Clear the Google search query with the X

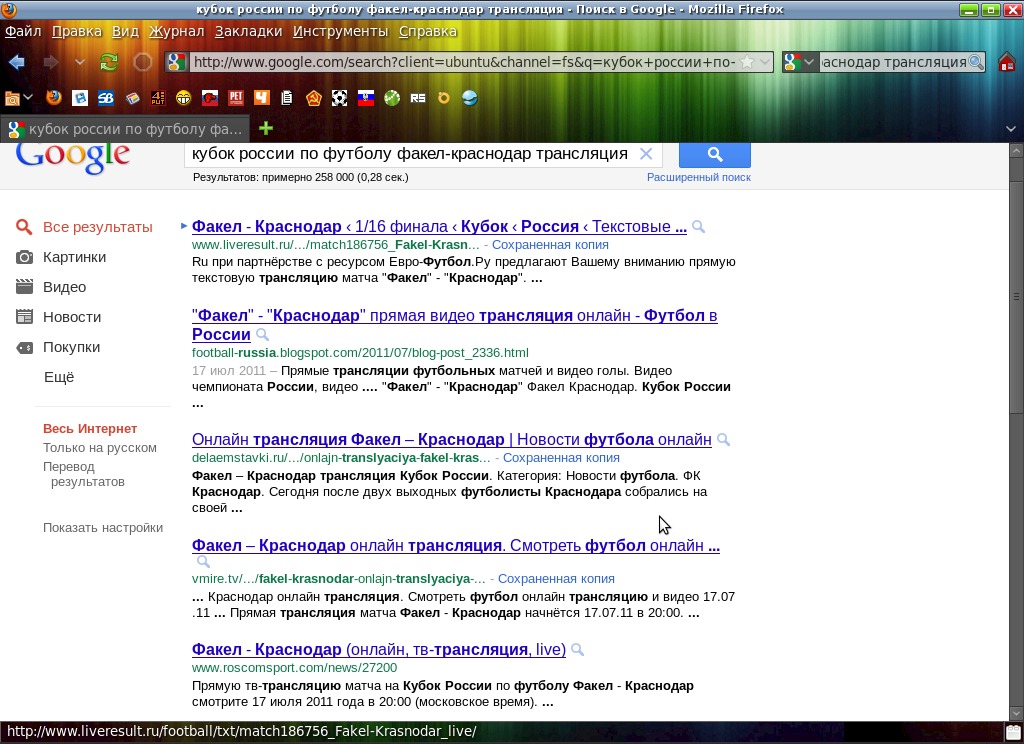[x=646, y=154]
